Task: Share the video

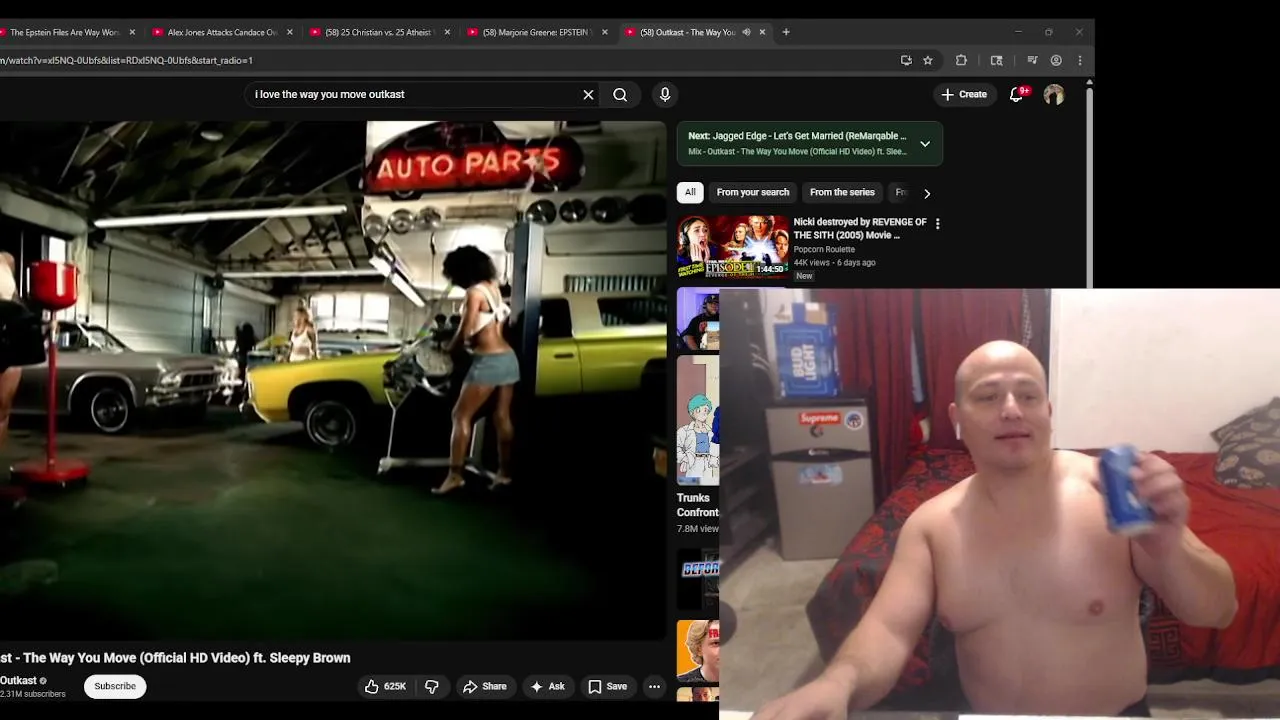Action: (485, 686)
